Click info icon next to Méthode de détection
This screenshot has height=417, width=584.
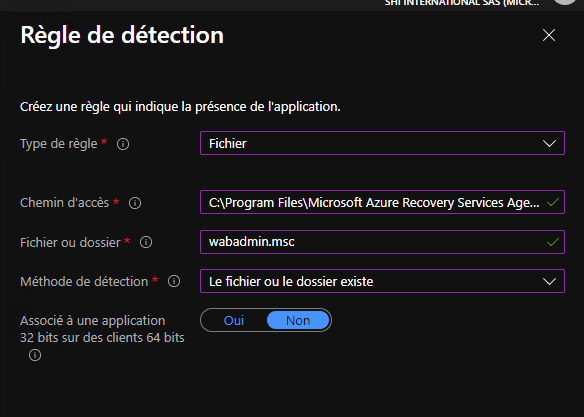[x=174, y=281]
